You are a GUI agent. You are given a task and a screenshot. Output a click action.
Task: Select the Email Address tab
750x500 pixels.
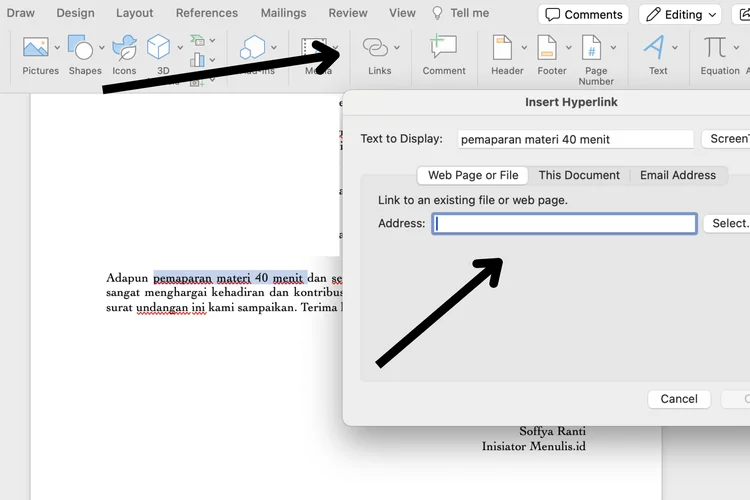678,175
